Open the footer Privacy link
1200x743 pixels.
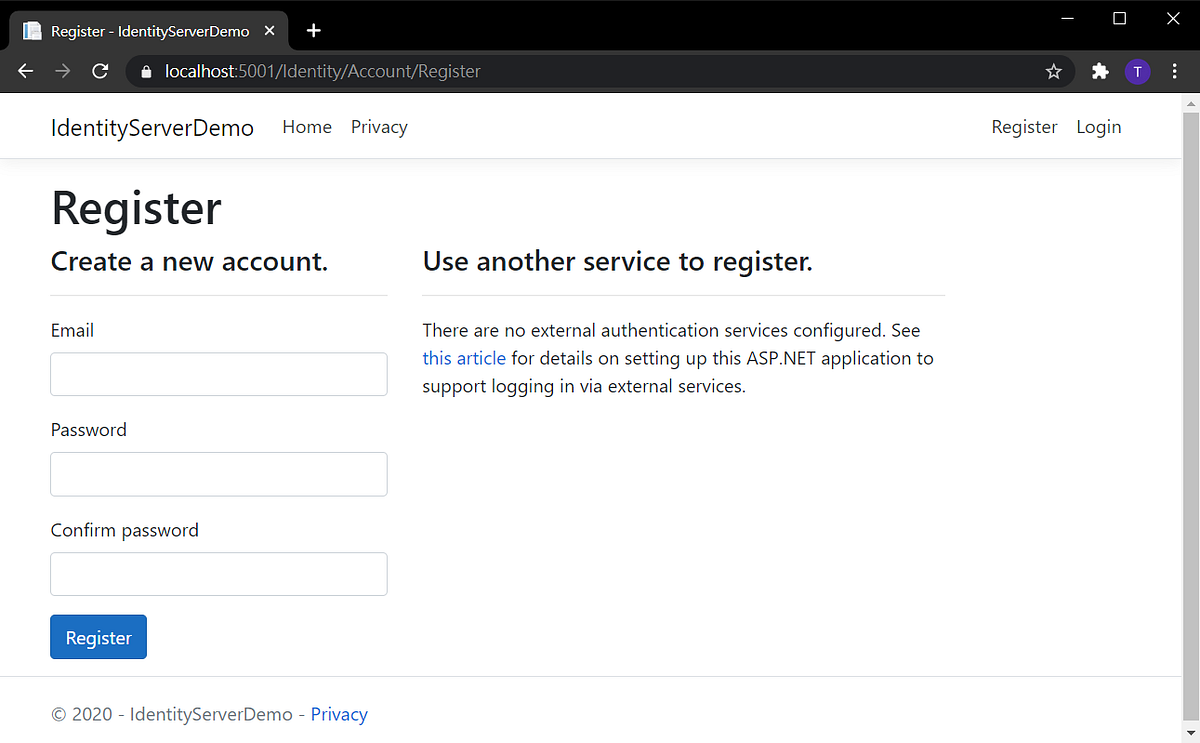click(339, 714)
